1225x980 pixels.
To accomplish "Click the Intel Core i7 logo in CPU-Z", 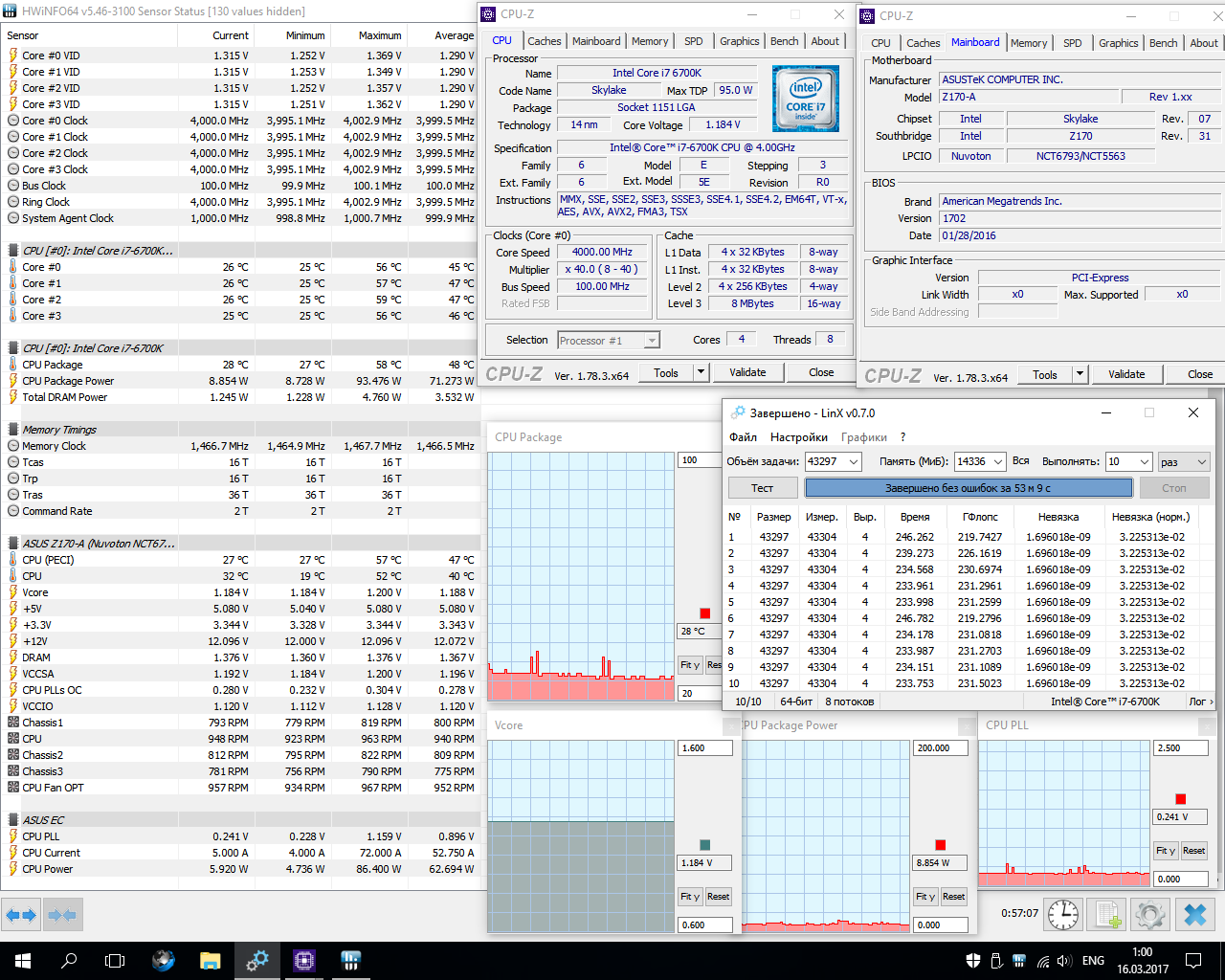I will coord(806,99).
